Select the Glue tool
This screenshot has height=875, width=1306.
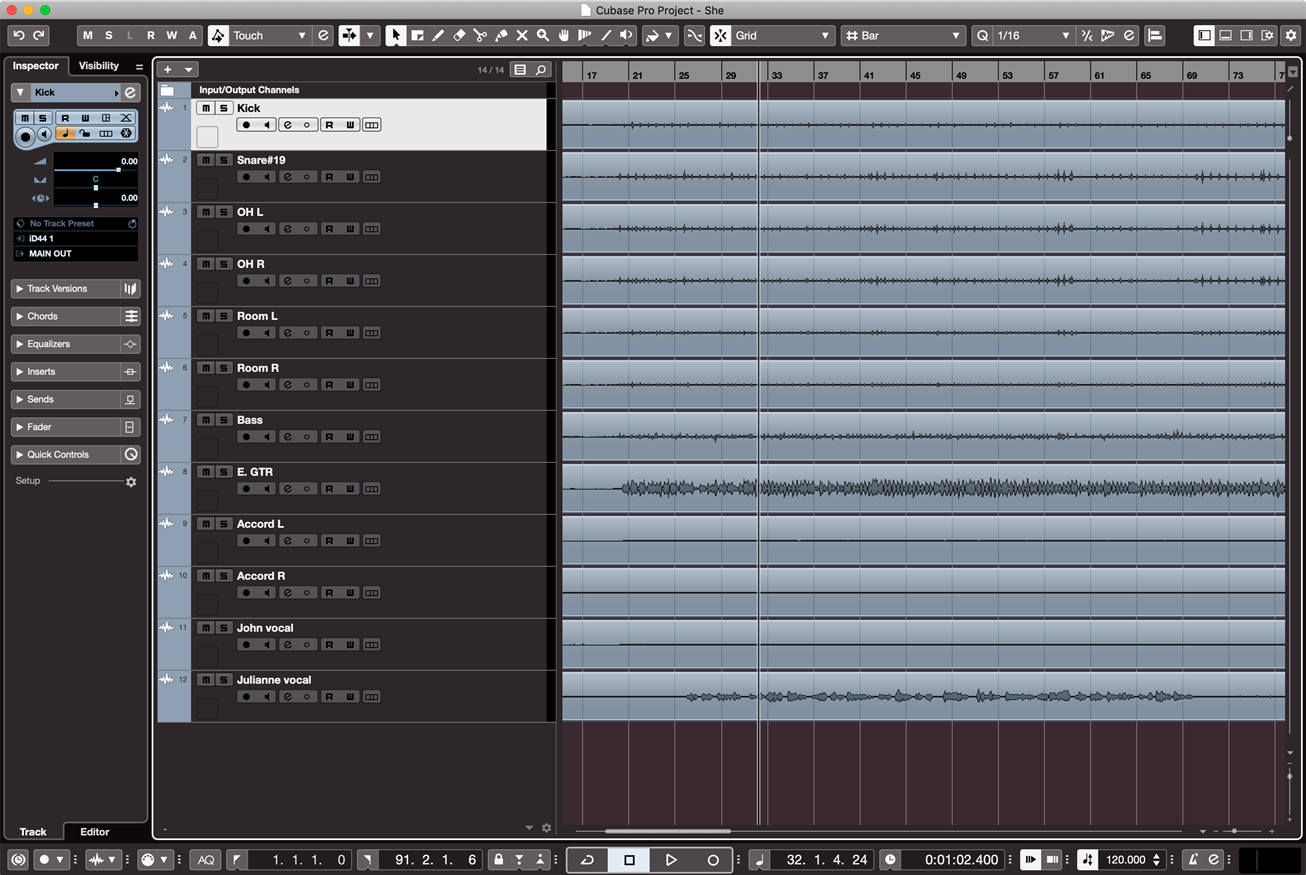pos(501,35)
